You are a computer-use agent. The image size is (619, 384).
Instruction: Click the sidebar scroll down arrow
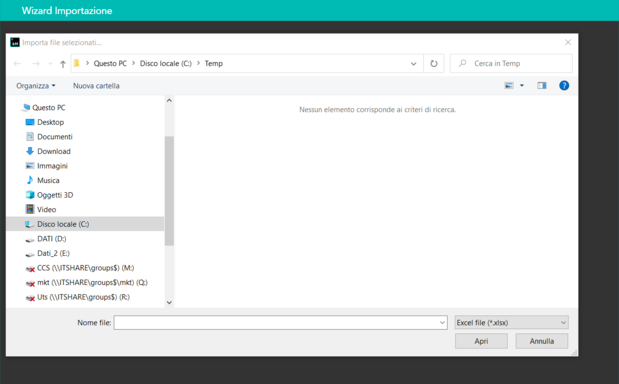coord(169,303)
